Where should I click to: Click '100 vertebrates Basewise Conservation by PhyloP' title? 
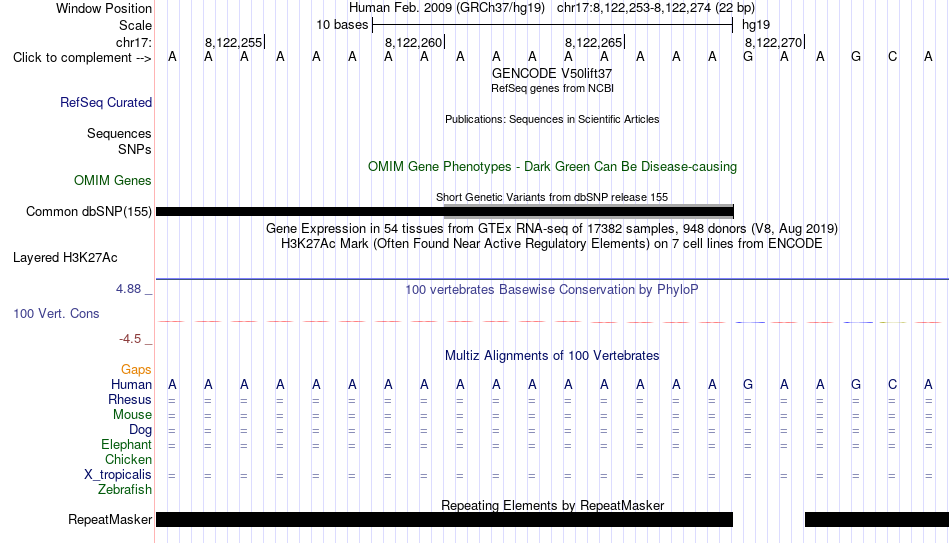pos(552,290)
